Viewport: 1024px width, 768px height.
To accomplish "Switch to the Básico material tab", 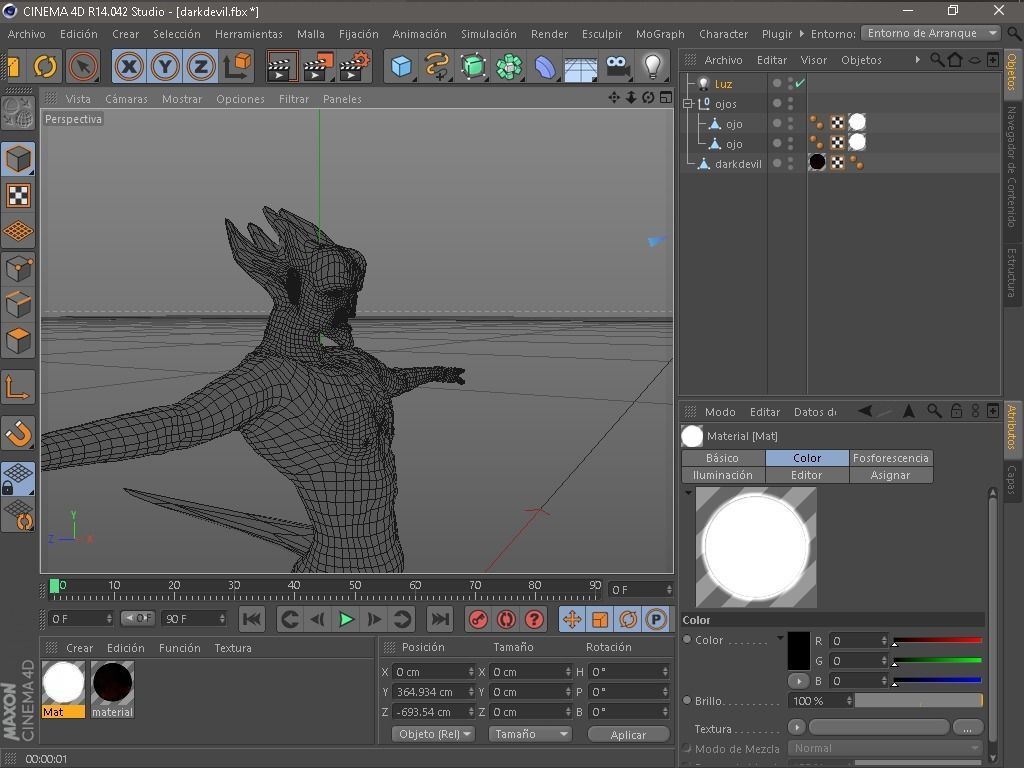I will click(x=723, y=458).
